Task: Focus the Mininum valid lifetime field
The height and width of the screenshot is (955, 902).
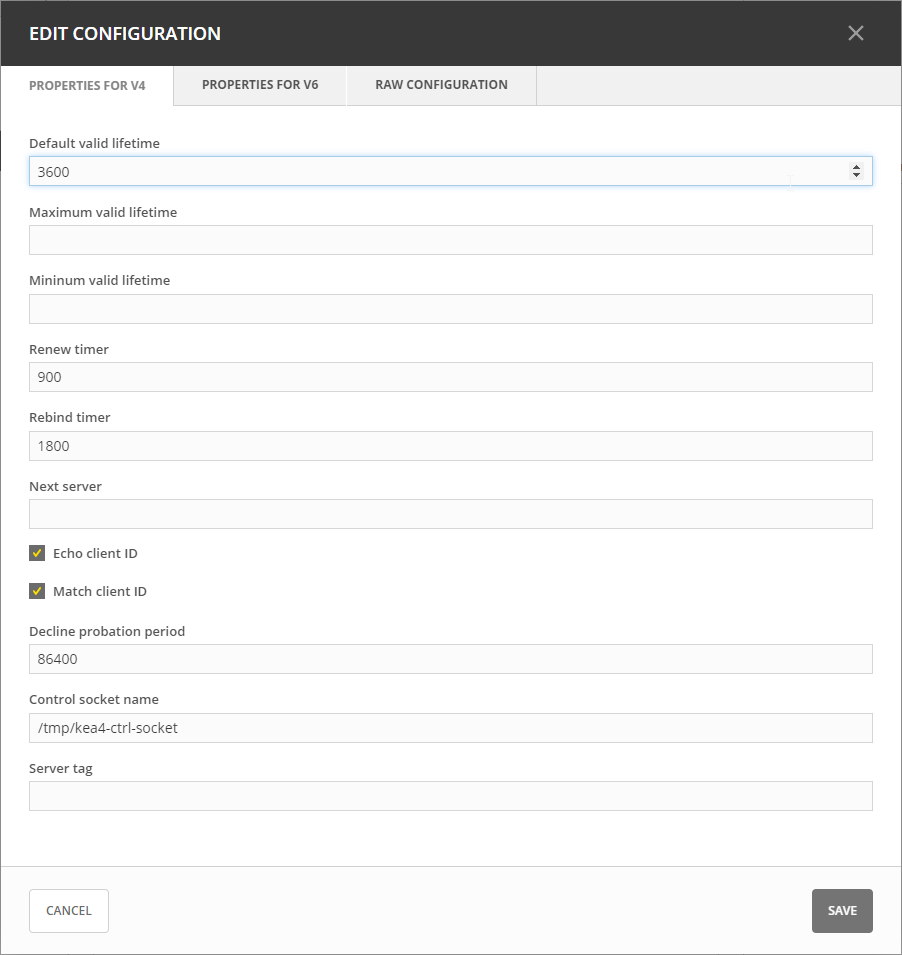Action: coord(450,308)
